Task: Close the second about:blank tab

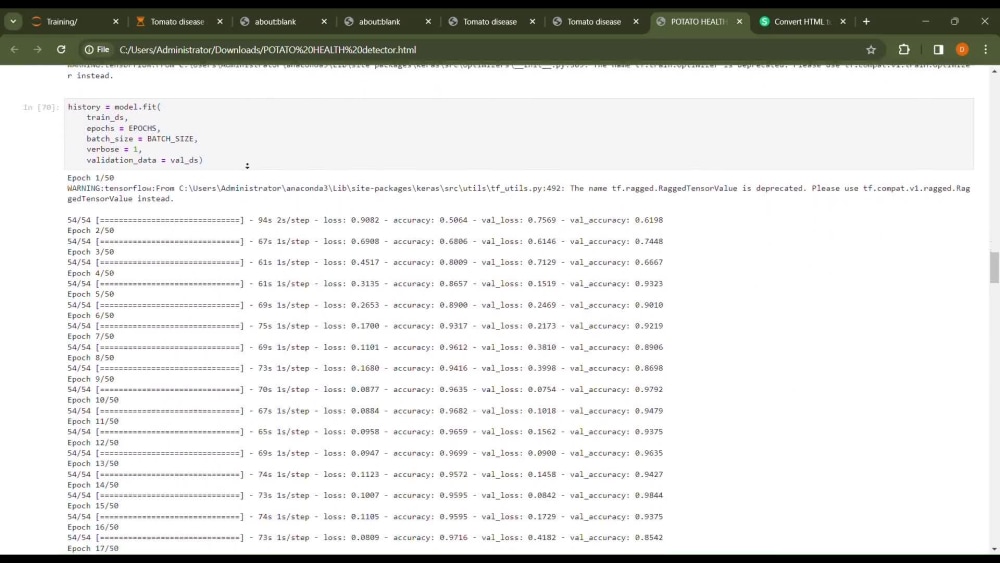Action: tap(428, 21)
